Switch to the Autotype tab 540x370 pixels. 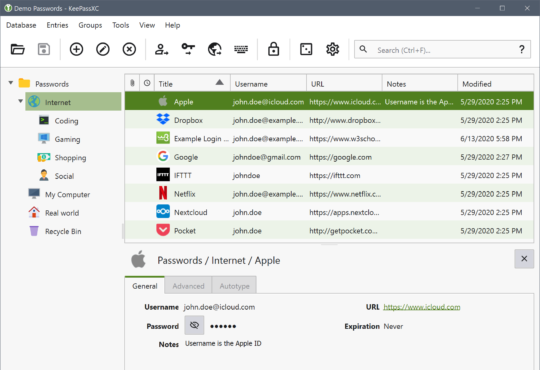(234, 286)
